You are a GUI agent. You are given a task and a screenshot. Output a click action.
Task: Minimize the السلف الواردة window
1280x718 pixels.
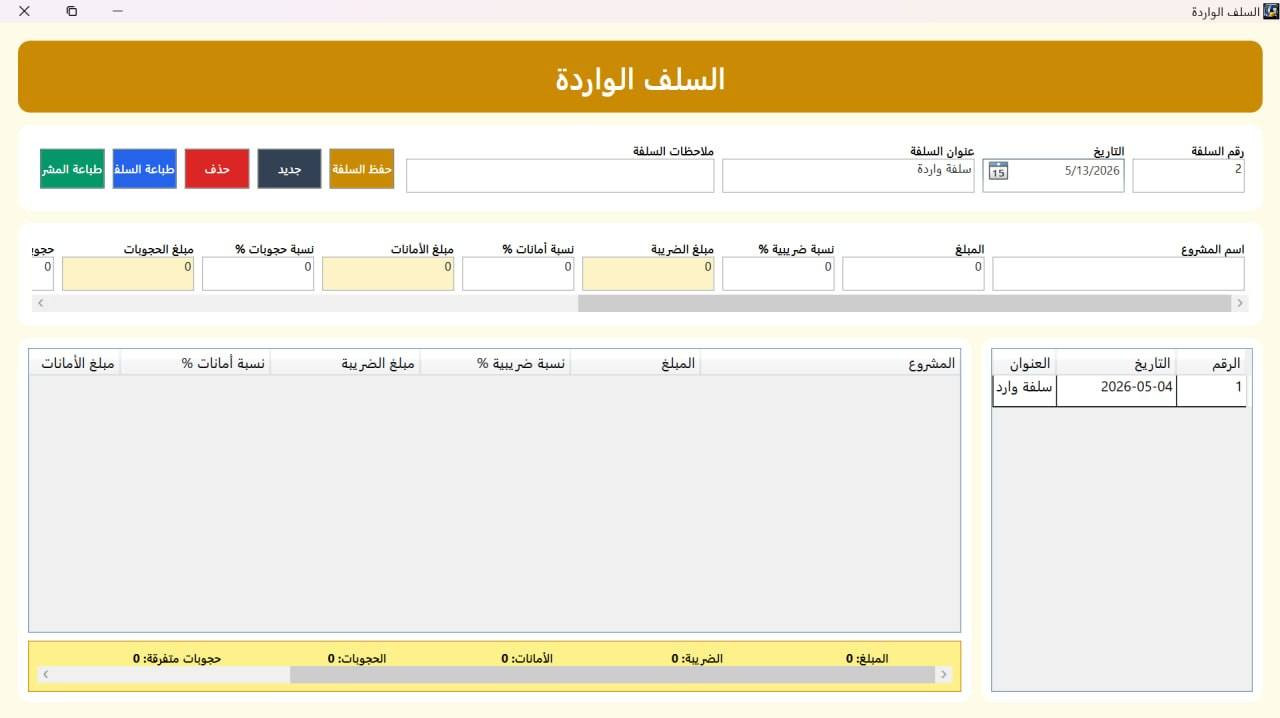click(x=118, y=11)
